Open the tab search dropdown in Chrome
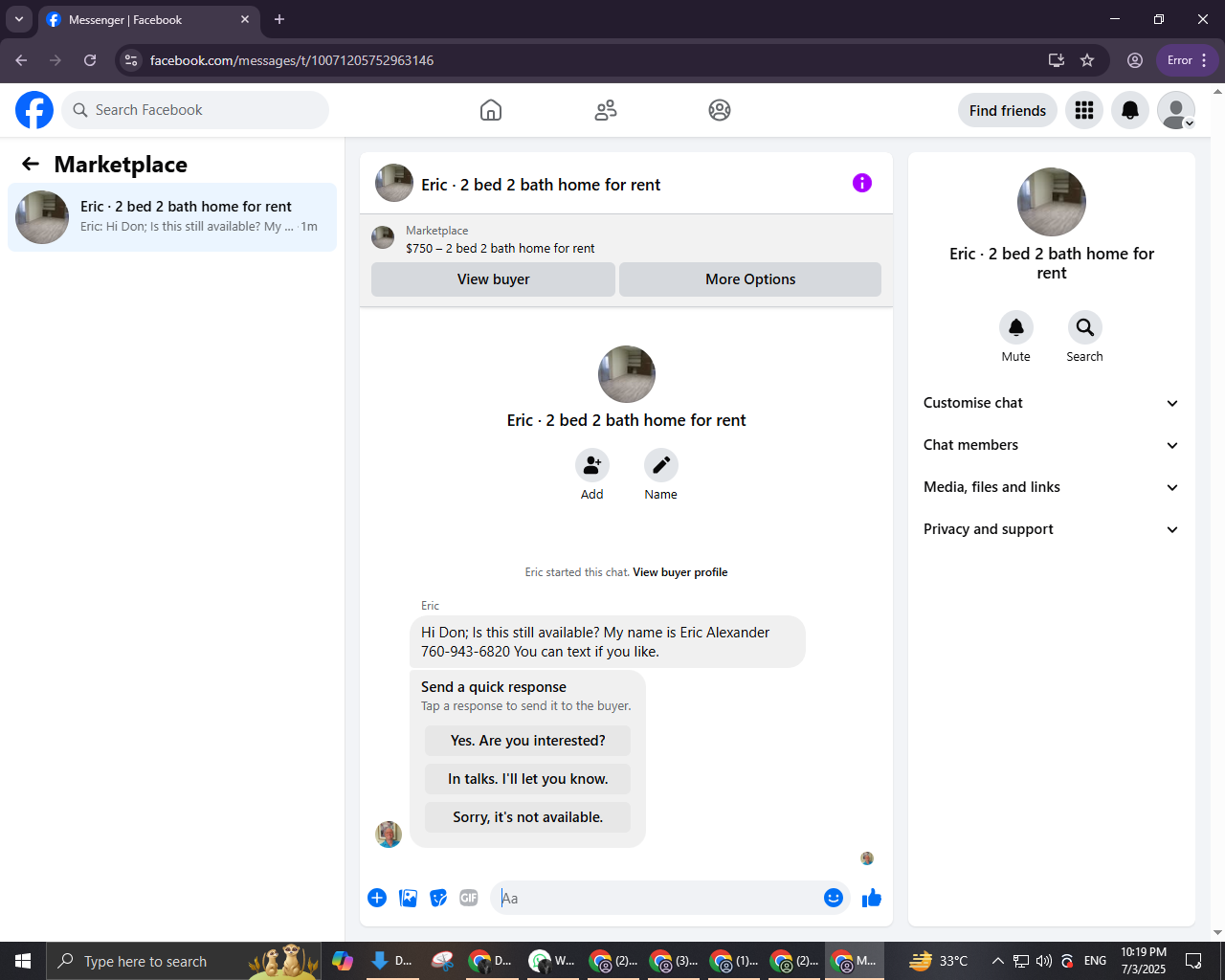The height and width of the screenshot is (980, 1225). click(x=19, y=19)
